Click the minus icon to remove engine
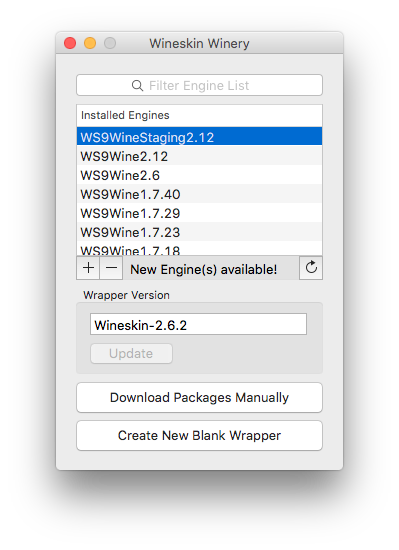Image resolution: width=399 pixels, height=550 pixels. pyautogui.click(x=111, y=268)
